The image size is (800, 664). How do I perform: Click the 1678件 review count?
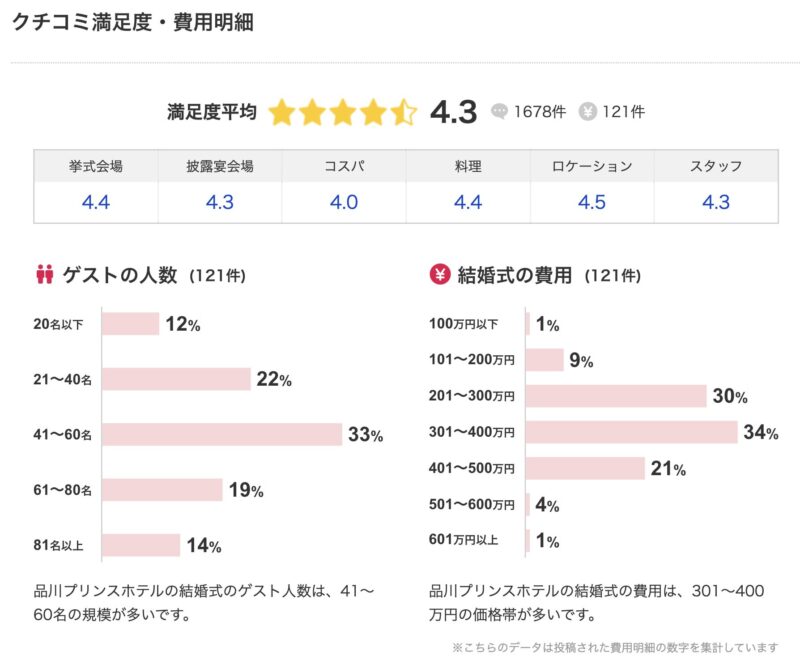pos(538,112)
